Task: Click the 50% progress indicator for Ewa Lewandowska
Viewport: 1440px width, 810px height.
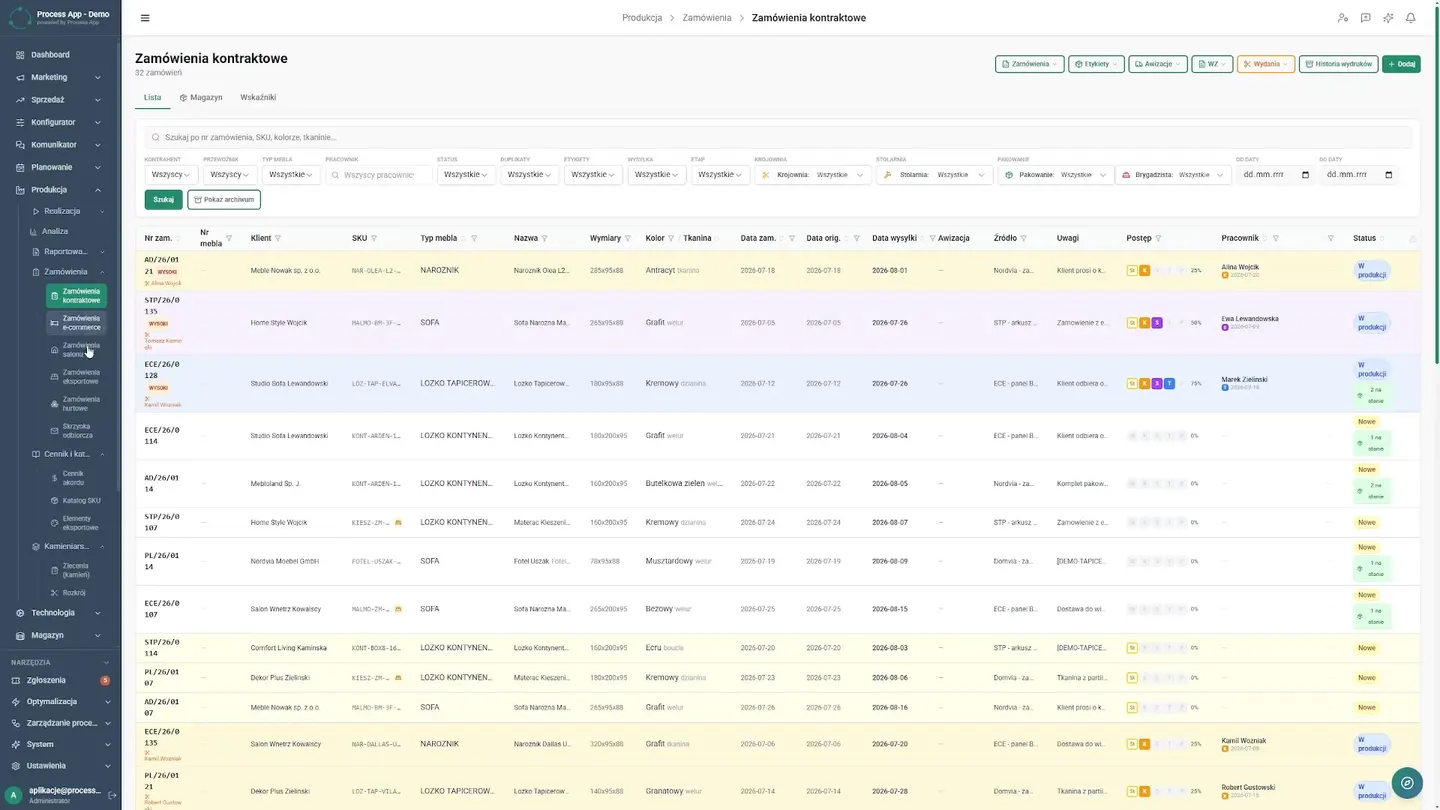Action: [1196, 323]
